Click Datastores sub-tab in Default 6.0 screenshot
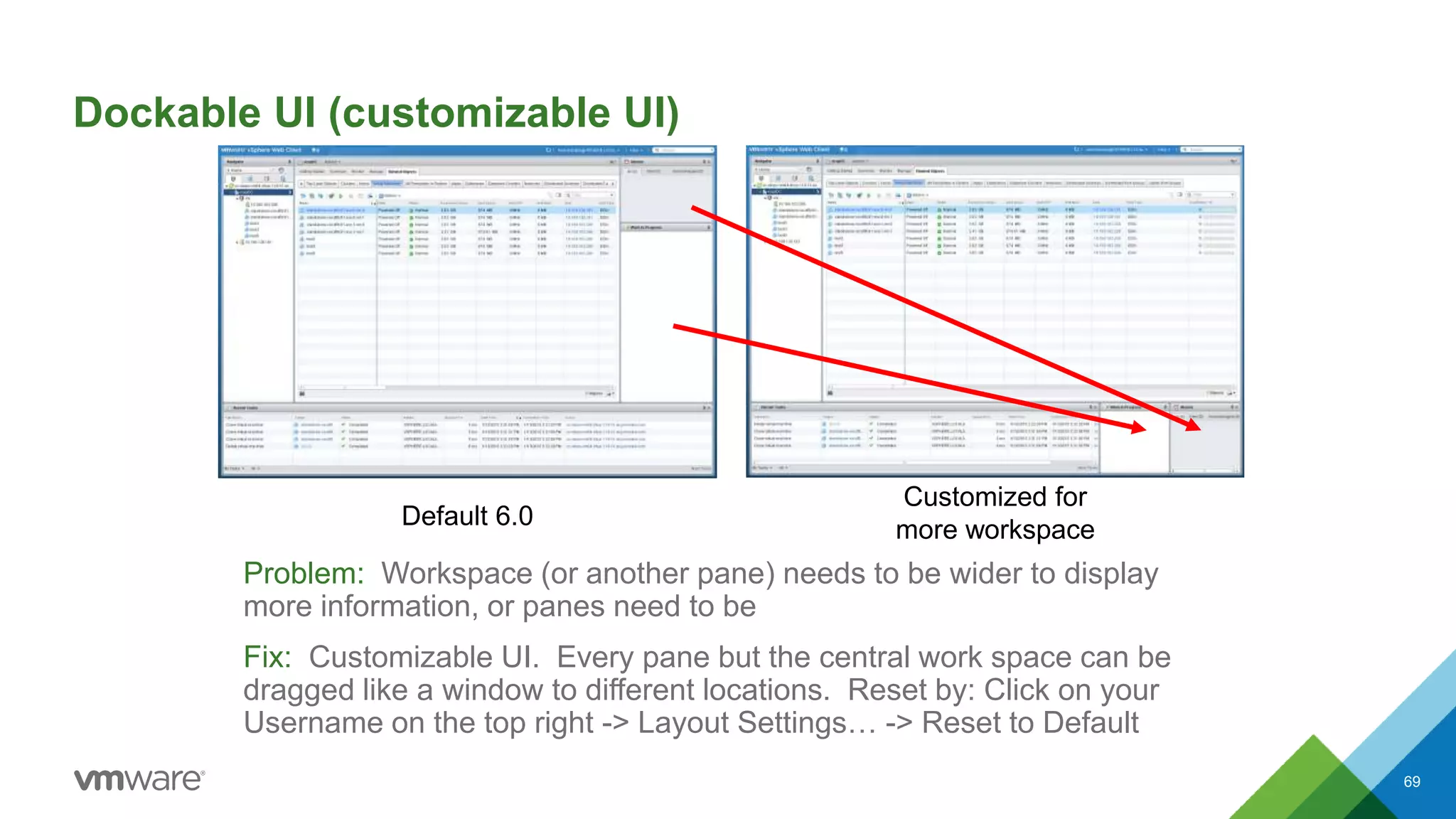The image size is (1456, 819). [x=474, y=183]
